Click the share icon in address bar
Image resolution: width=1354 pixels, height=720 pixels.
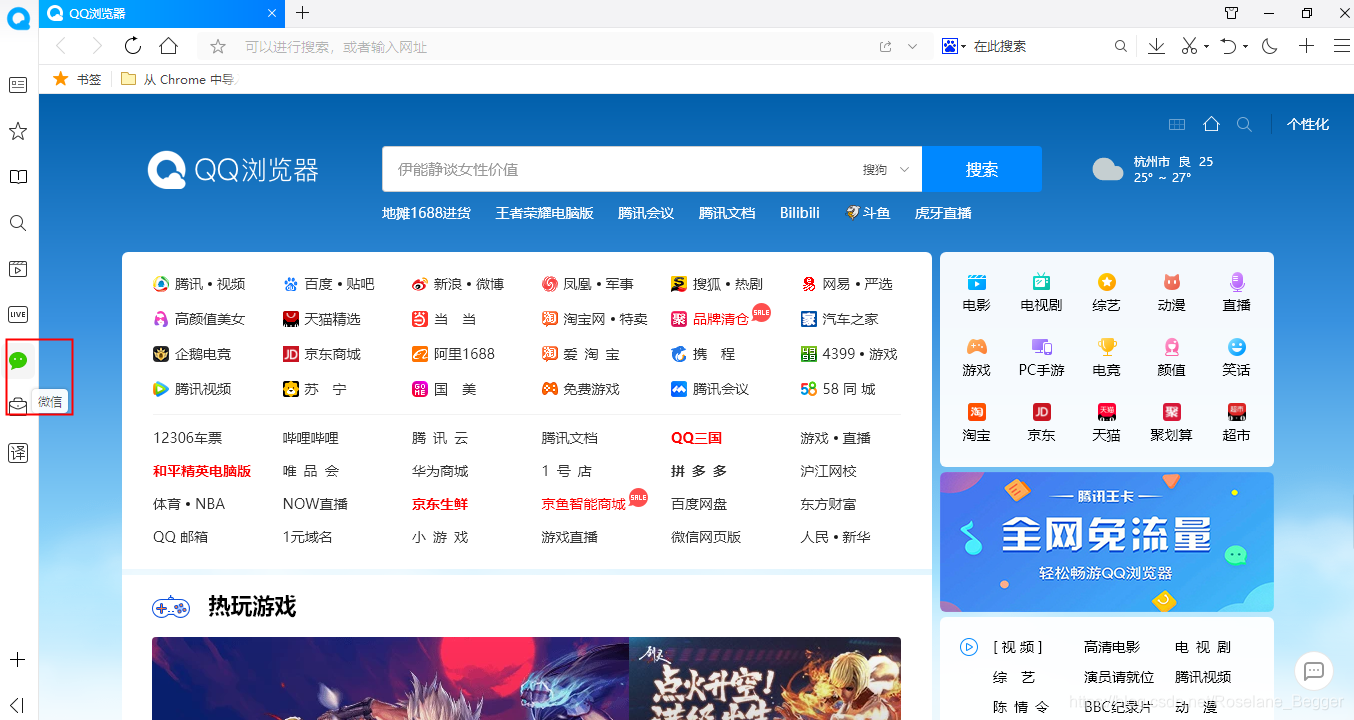tap(885, 47)
